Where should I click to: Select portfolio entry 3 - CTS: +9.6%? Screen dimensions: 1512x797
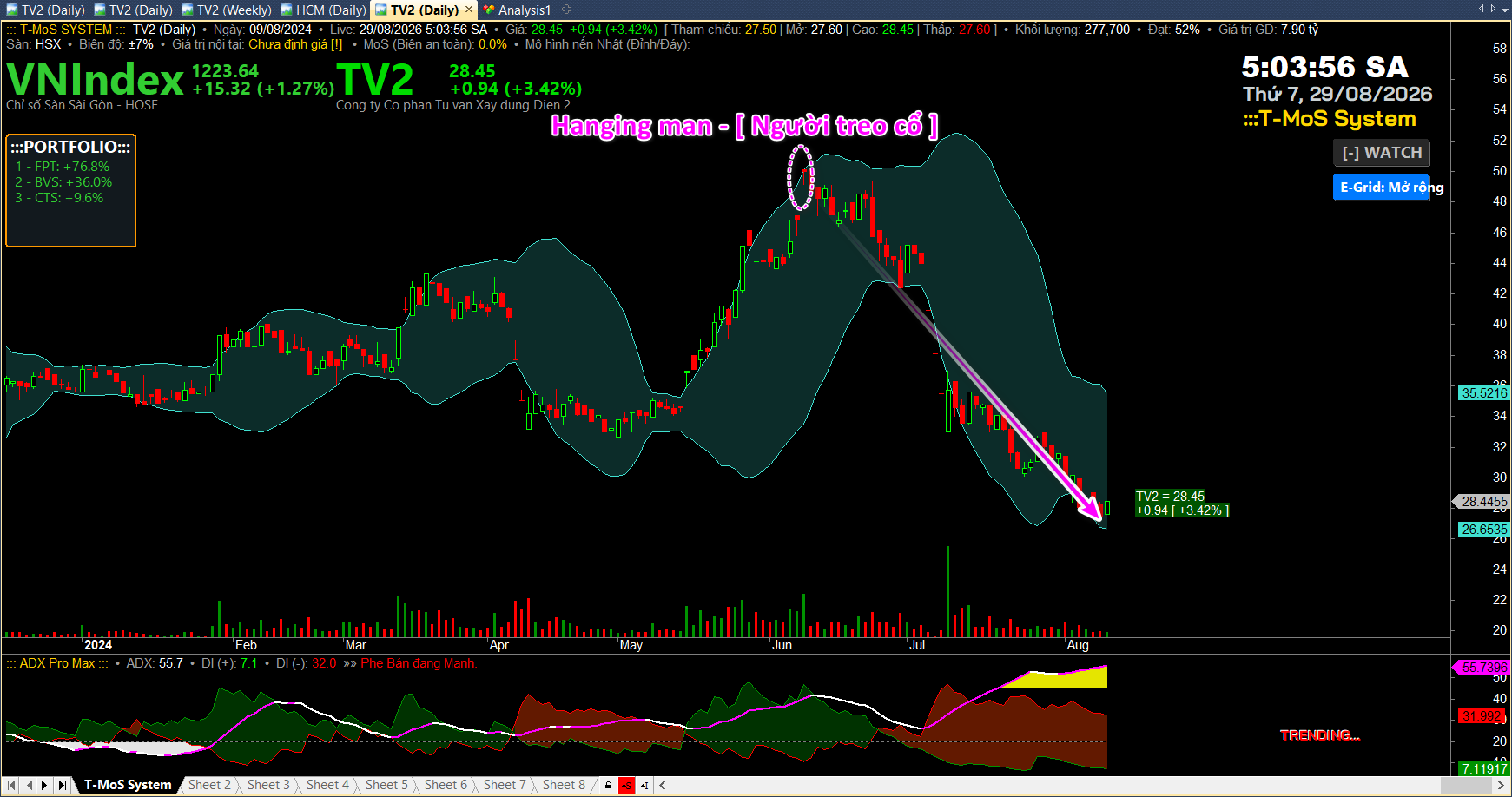59,198
